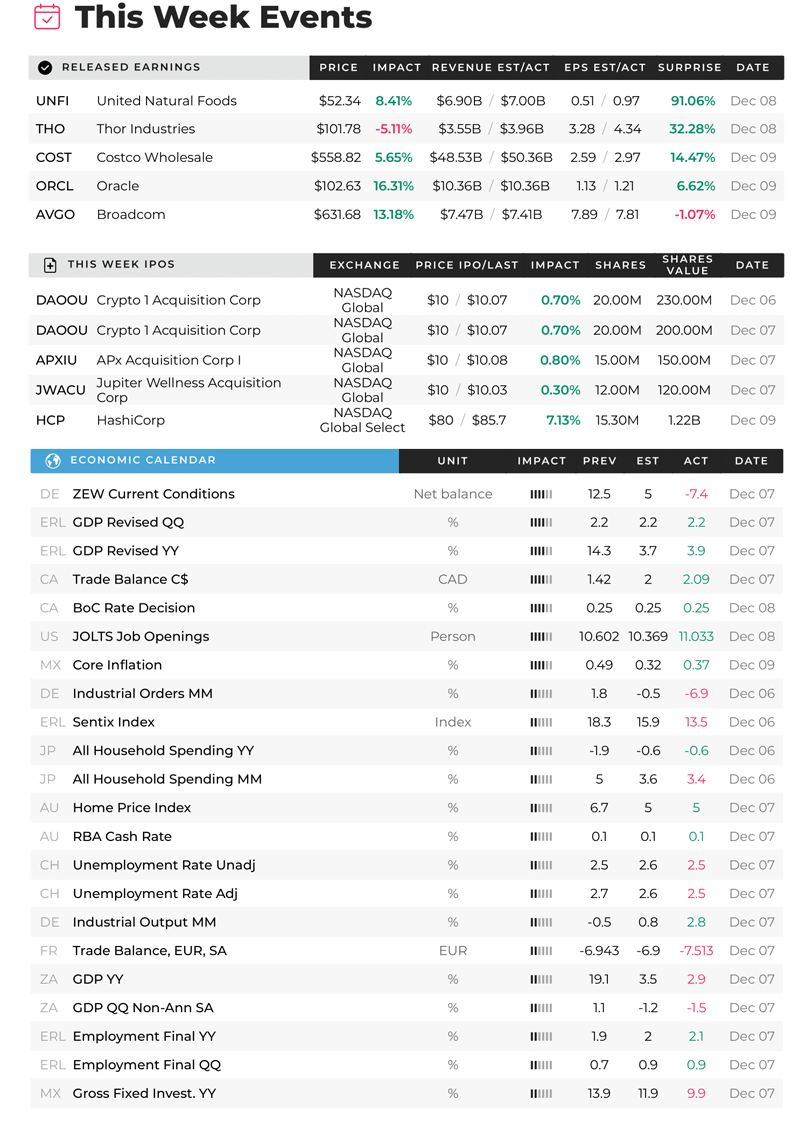Screen dimensions: 806x1142
Task: Click APx Acquisition Corp I's 150.00M shares value
Action: (684, 361)
